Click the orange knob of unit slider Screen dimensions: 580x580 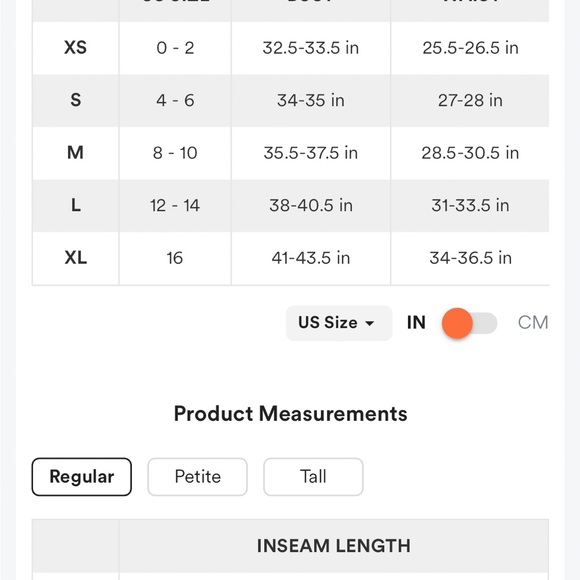click(457, 323)
